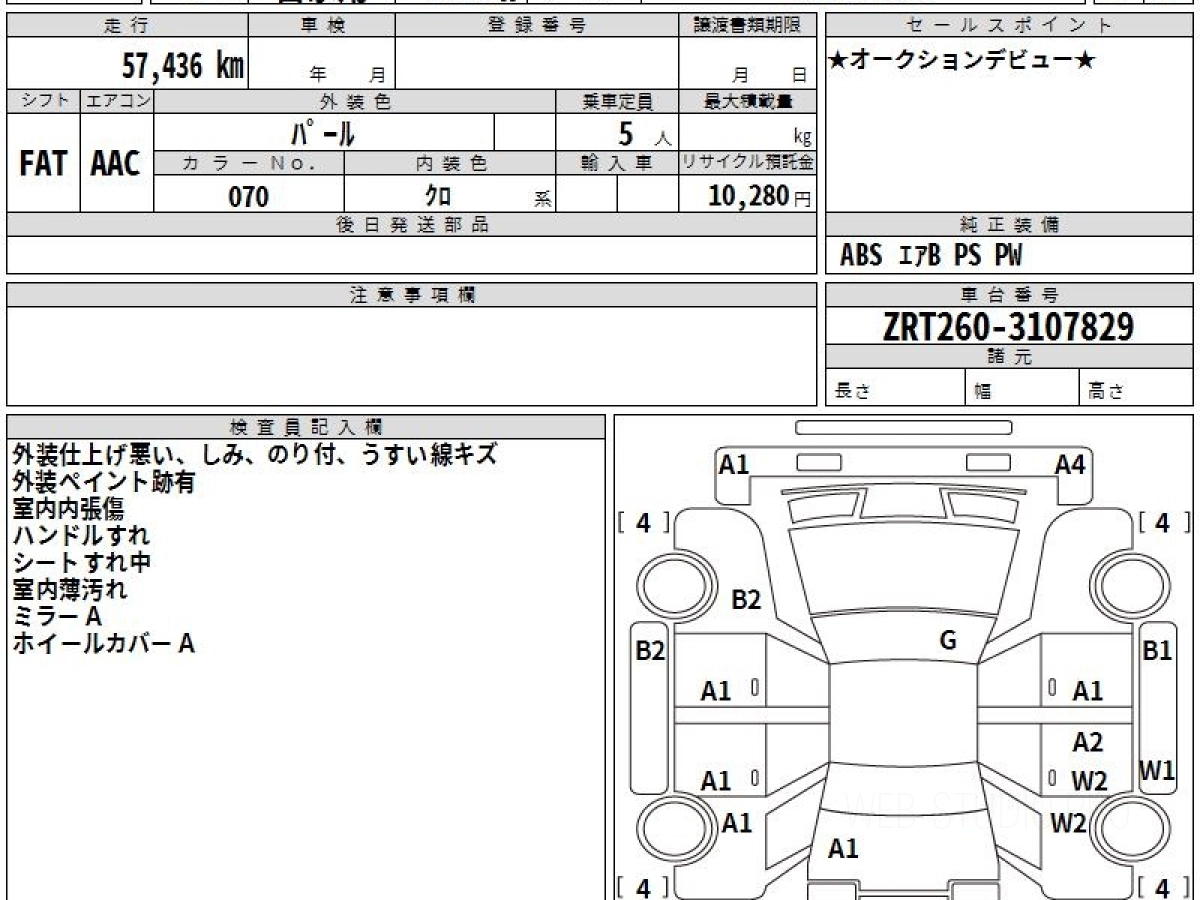
Task: Click the 純正装備 header
Action: 1010,225
